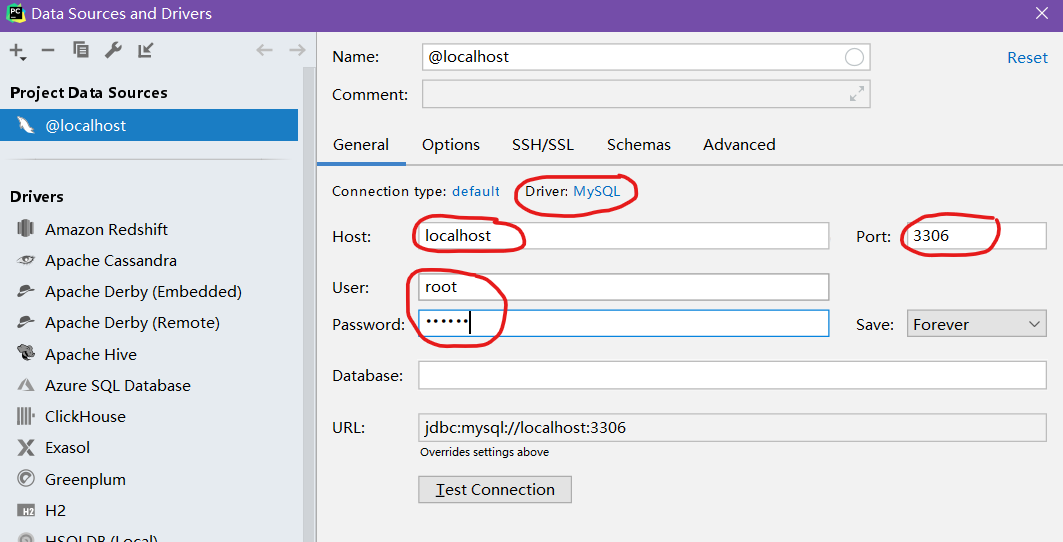
Task: Open driver settings wrench icon
Action: [113, 50]
